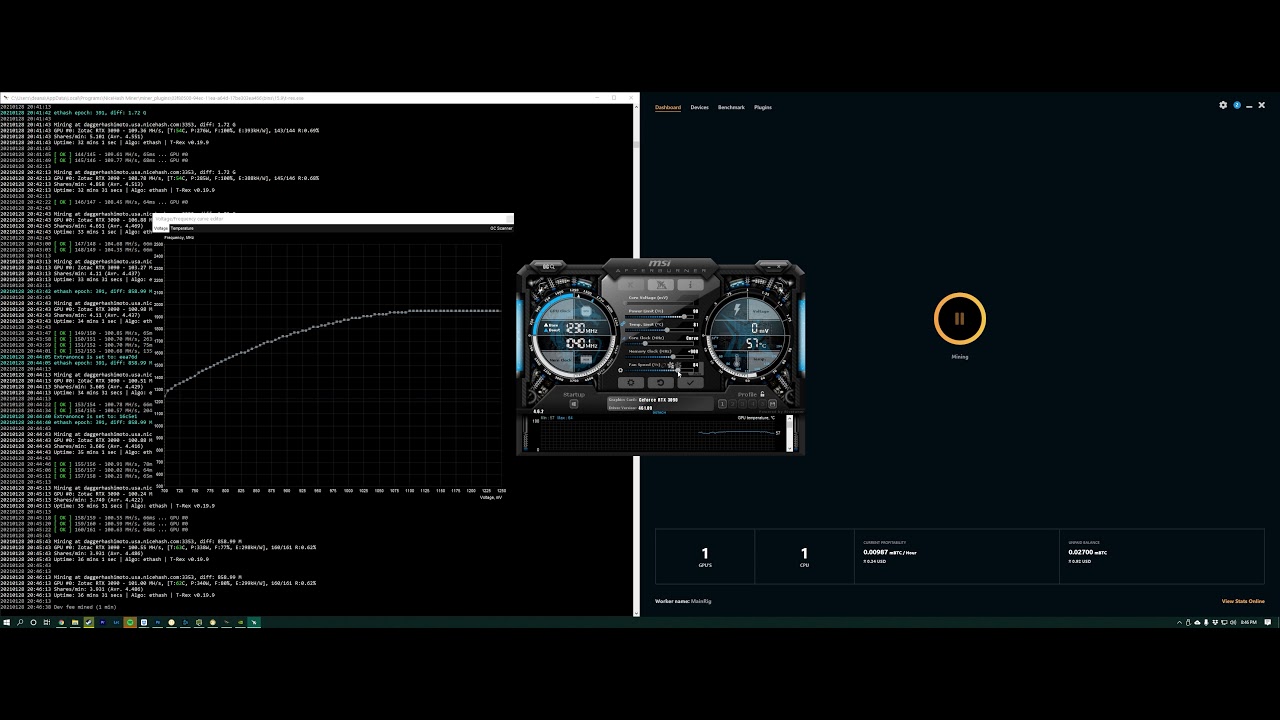Image resolution: width=1280 pixels, height=720 pixels.
Task: Select Voltage tab in curve editor
Action: tap(160, 228)
